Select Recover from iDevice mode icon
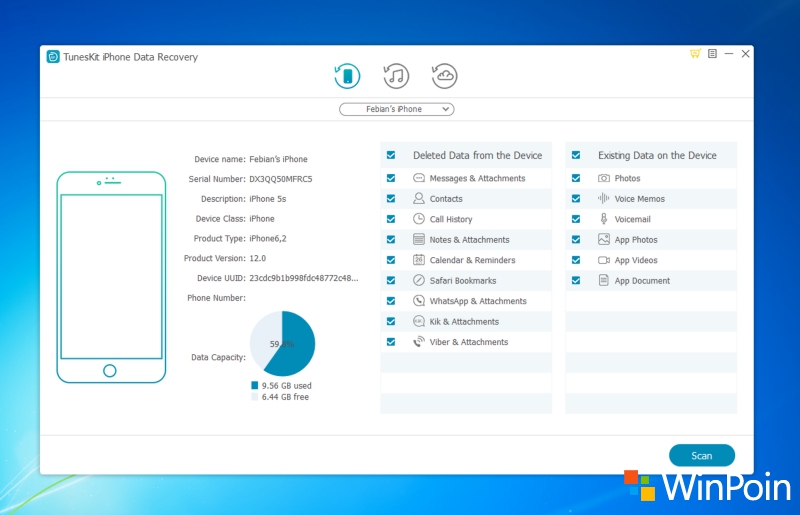Image resolution: width=800 pixels, height=515 pixels. tap(347, 76)
